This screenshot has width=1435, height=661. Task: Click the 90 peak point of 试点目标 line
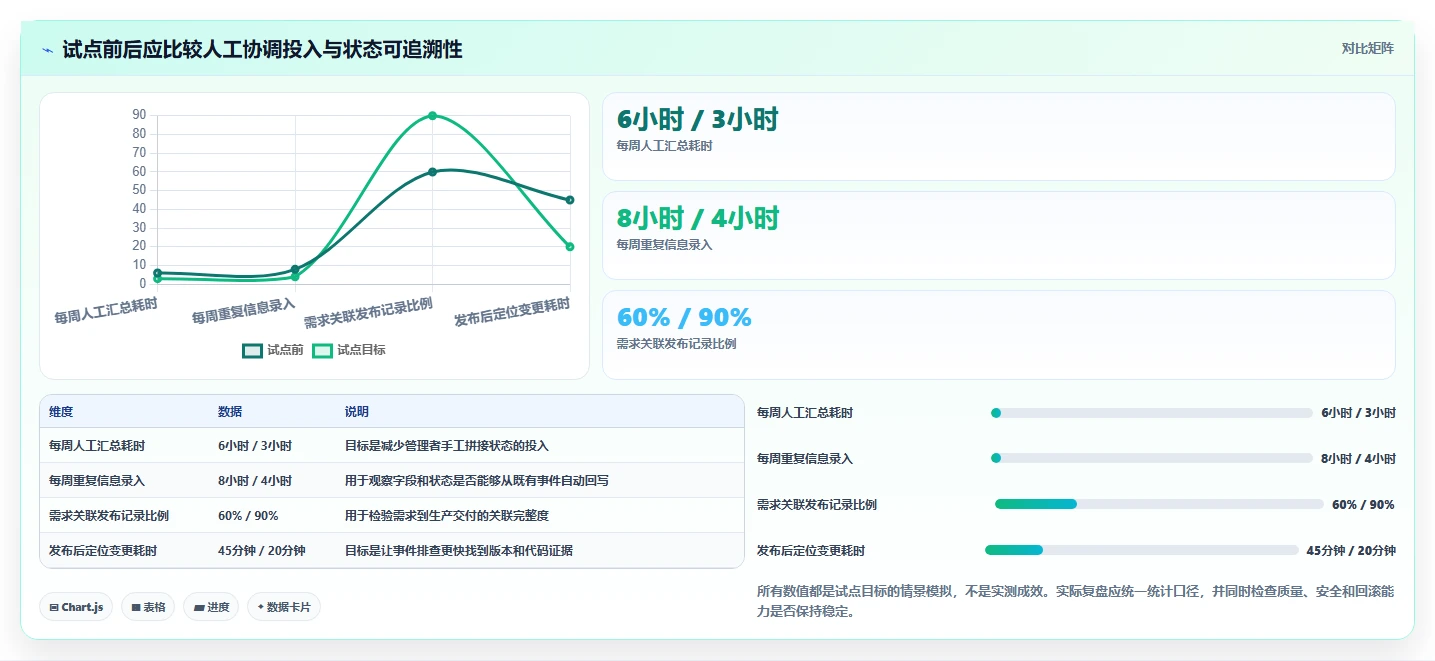tap(432, 115)
